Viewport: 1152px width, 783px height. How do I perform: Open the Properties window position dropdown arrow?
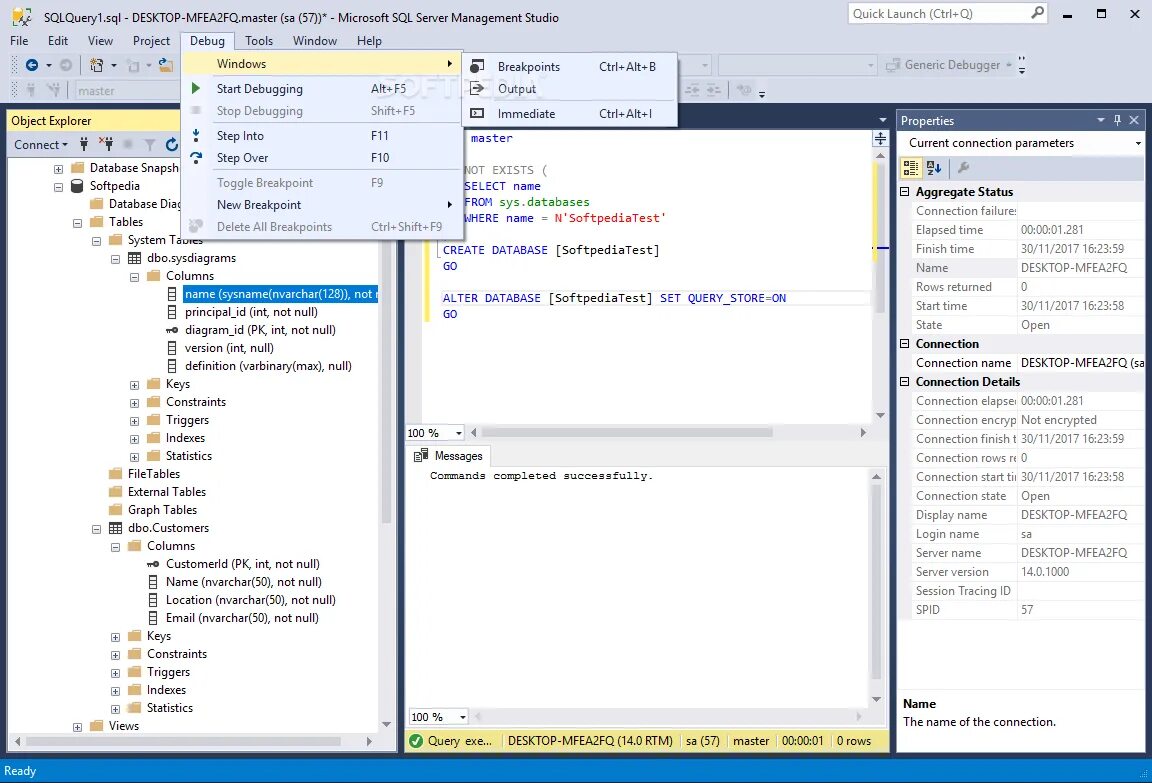[x=1101, y=120]
